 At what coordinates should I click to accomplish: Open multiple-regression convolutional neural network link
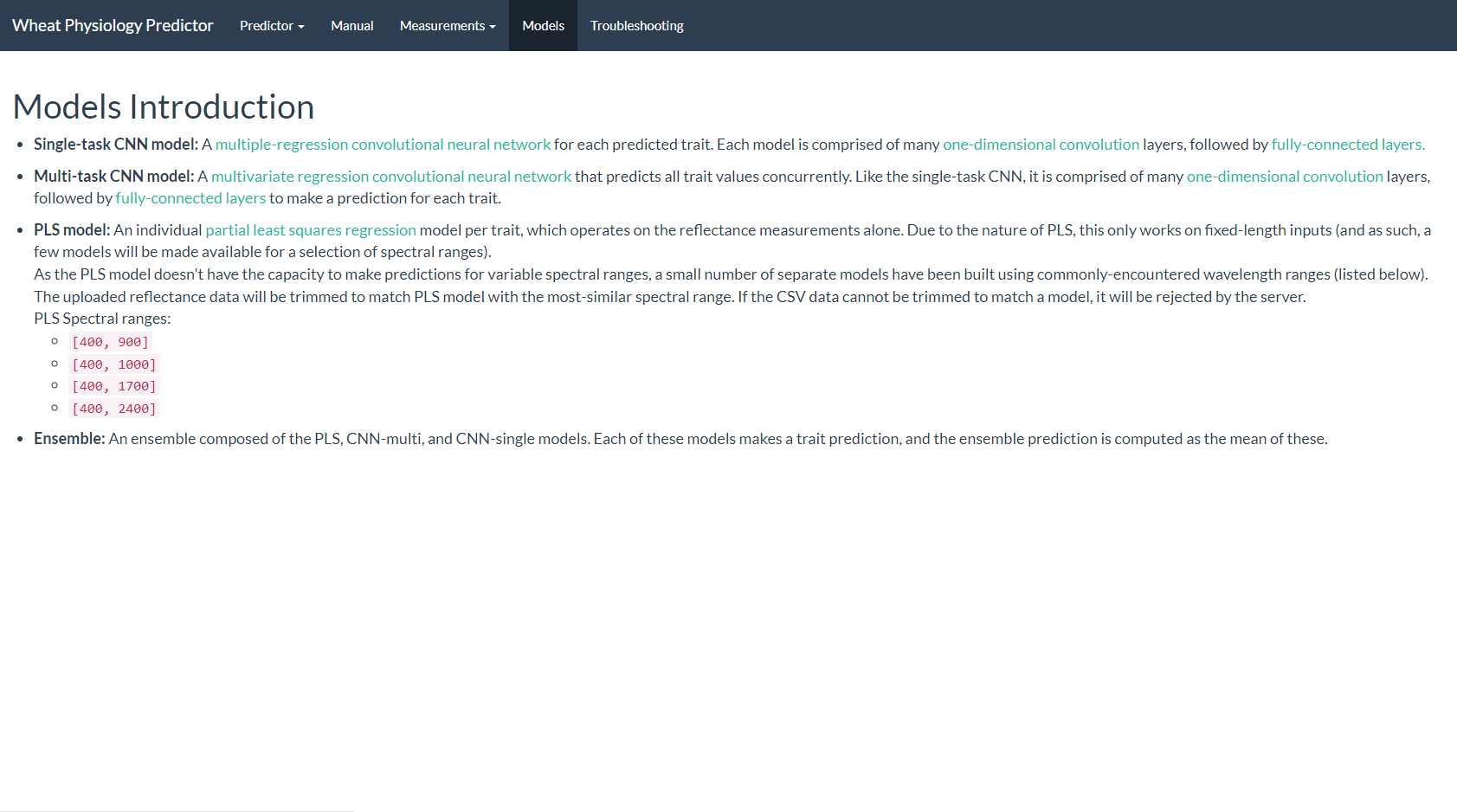[383, 145]
